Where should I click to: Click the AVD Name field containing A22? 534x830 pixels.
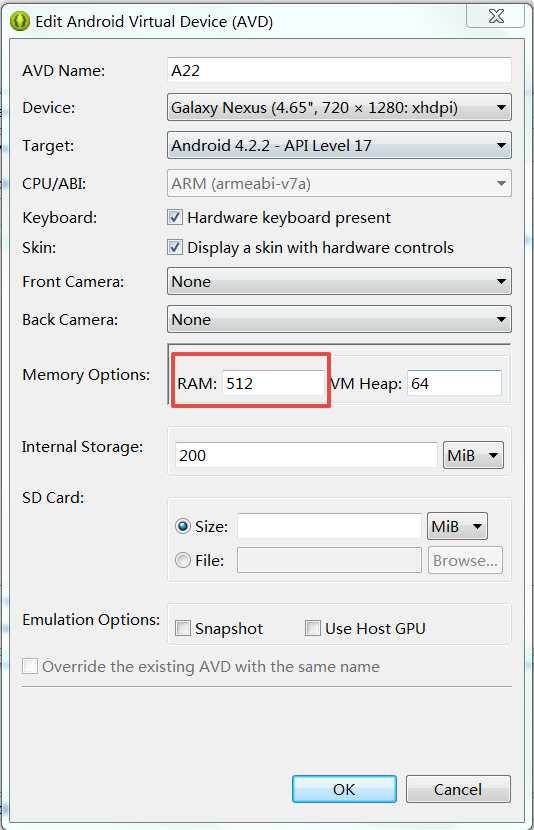coord(339,70)
